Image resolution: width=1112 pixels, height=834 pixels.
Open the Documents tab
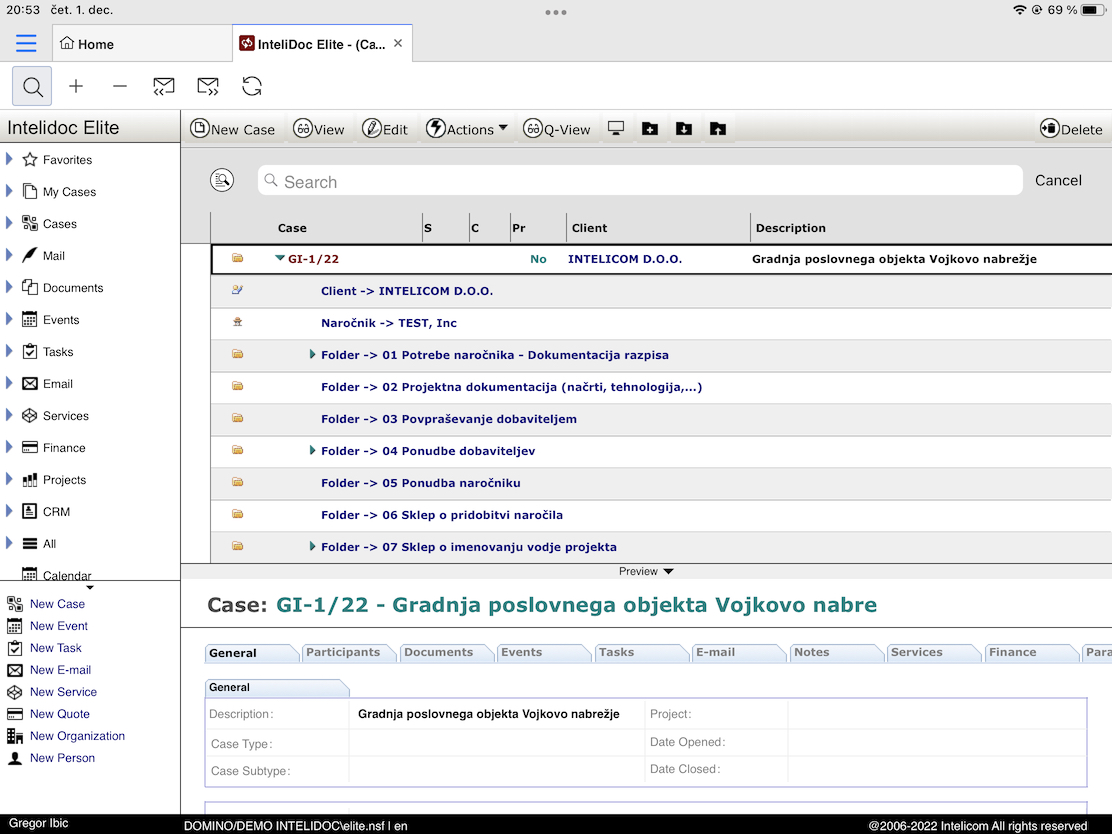438,652
